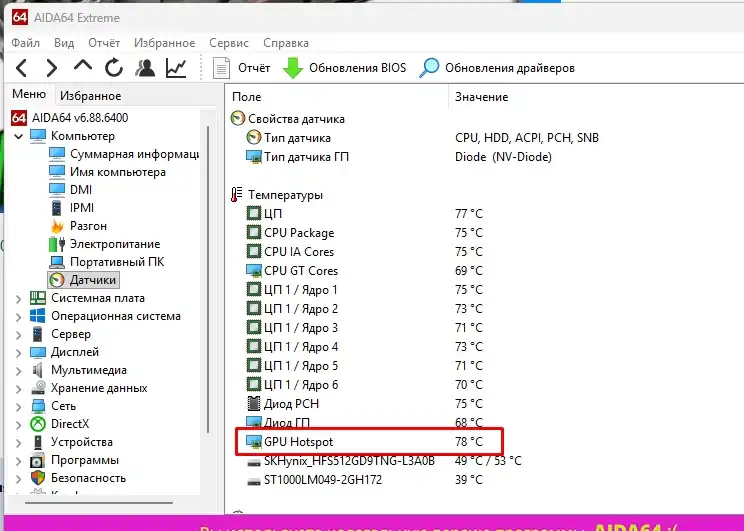
Task: Expand the Устройства node
Action: tap(19, 443)
